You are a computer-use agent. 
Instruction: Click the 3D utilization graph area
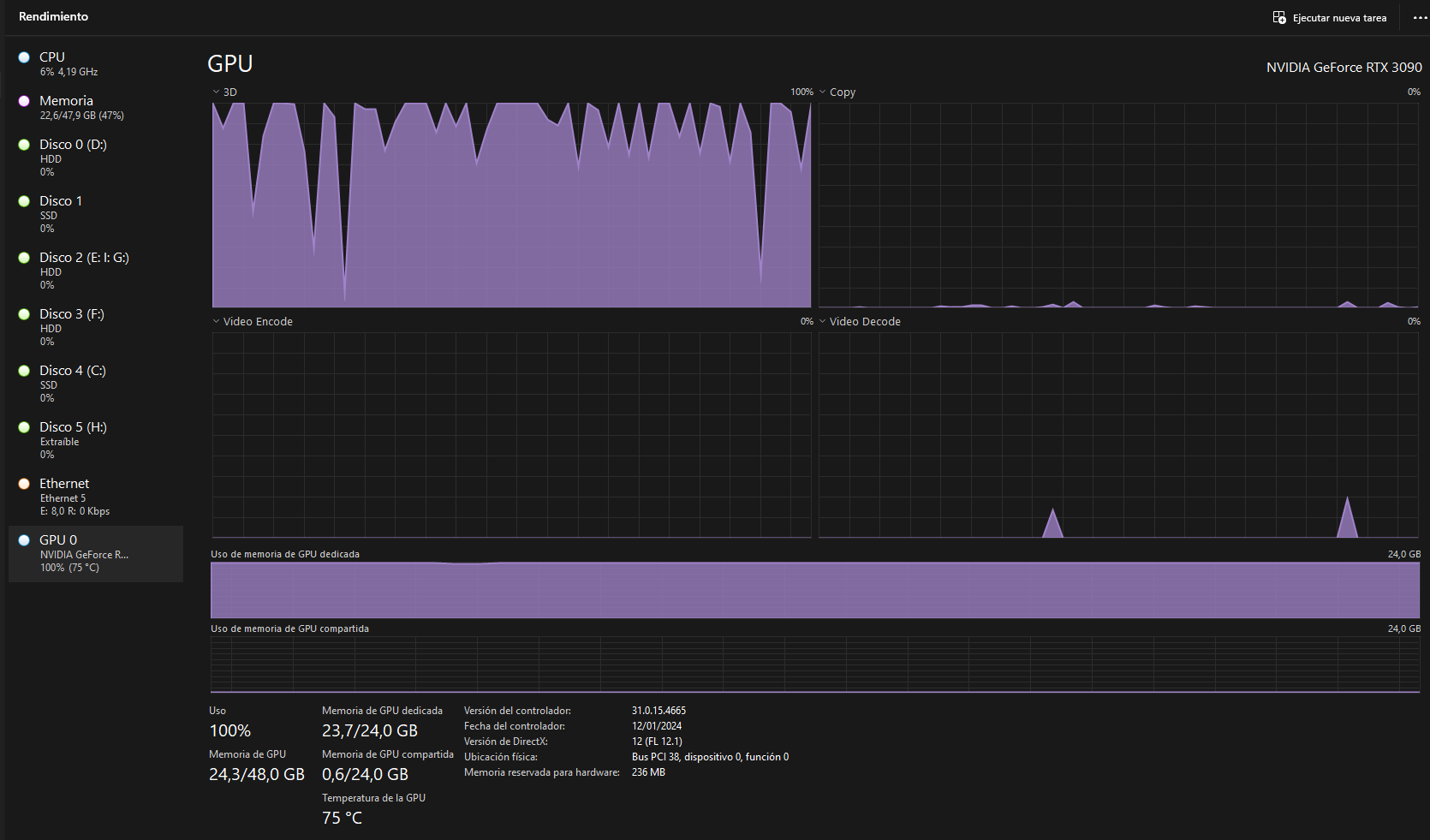511,206
